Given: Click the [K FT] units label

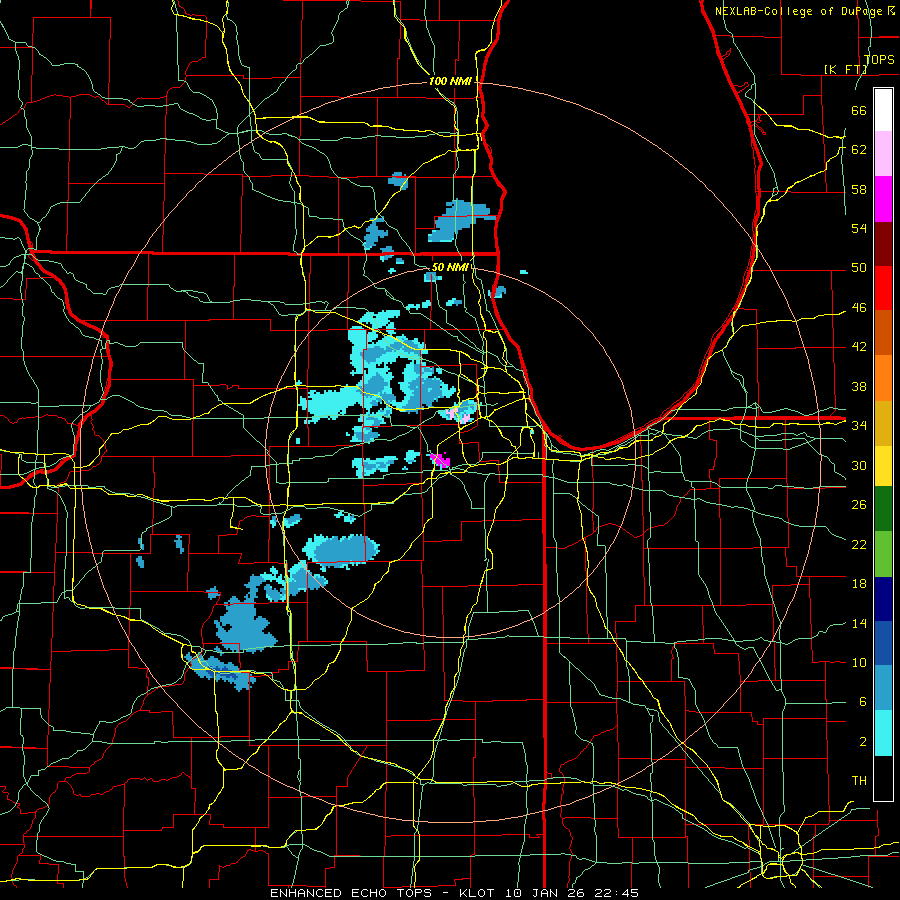Looking at the screenshot, I should pos(845,69).
